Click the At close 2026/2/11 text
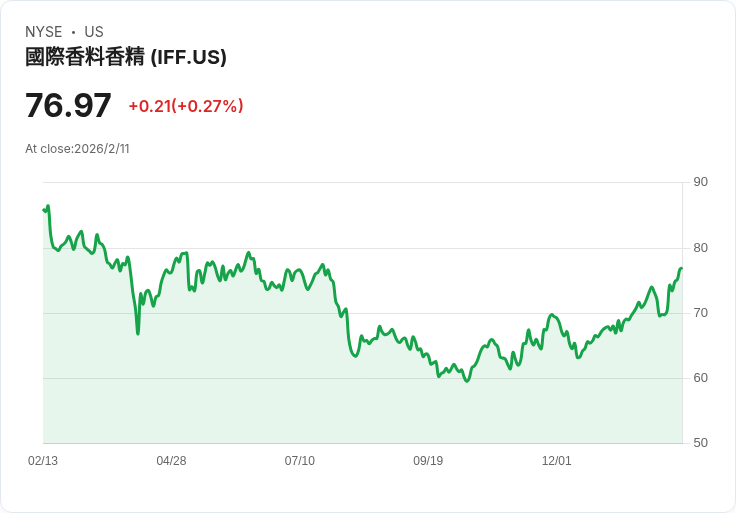Screen dimensions: 736x513 [77, 149]
